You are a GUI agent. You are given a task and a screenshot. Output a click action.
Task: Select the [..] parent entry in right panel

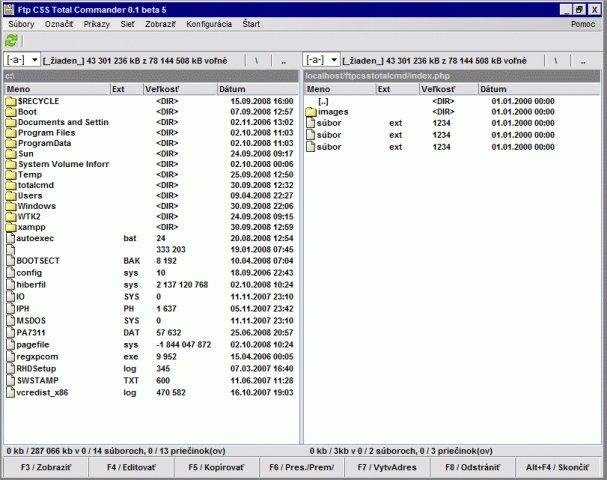323,101
